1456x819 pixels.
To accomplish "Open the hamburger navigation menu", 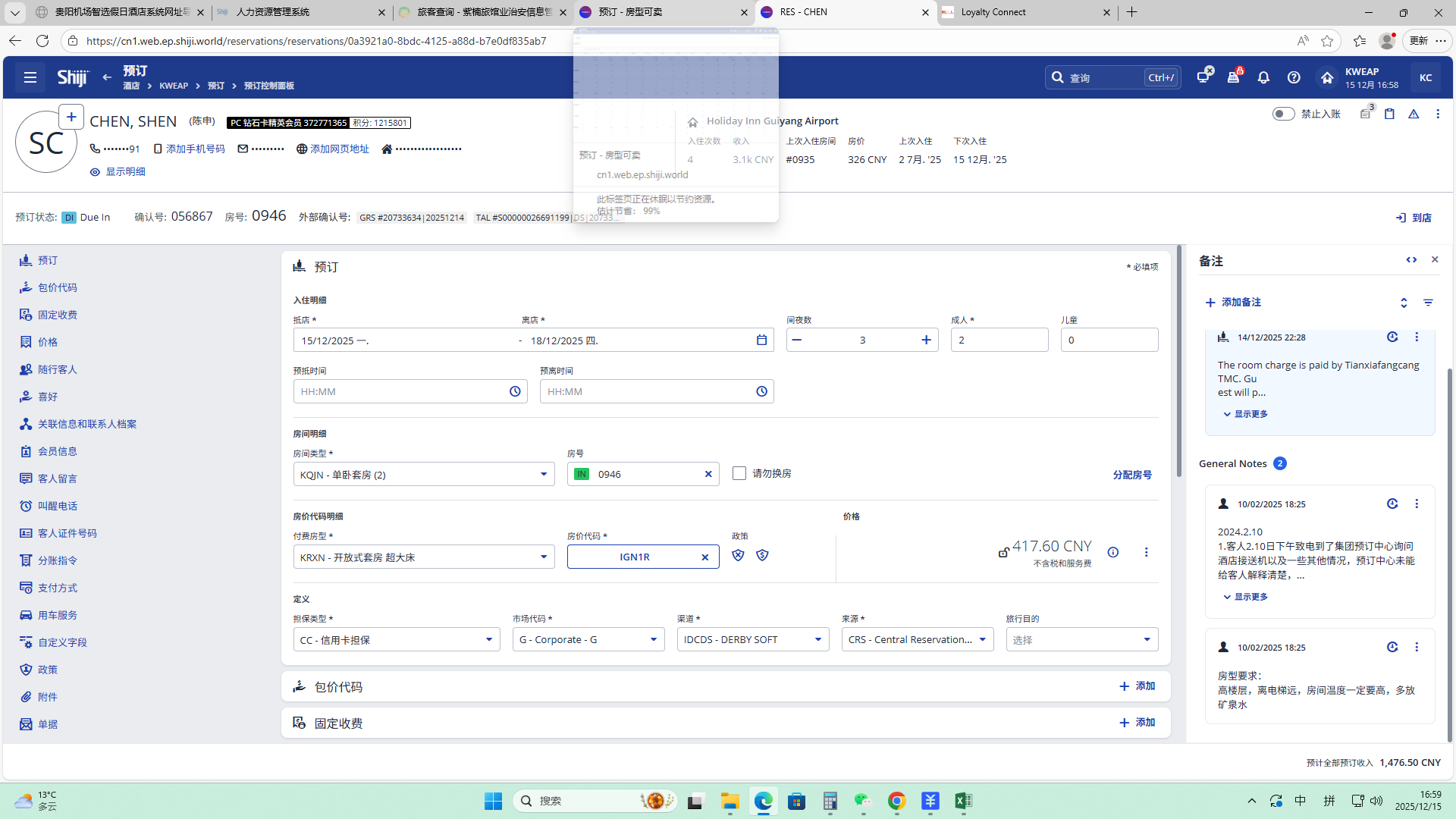I will pos(30,77).
